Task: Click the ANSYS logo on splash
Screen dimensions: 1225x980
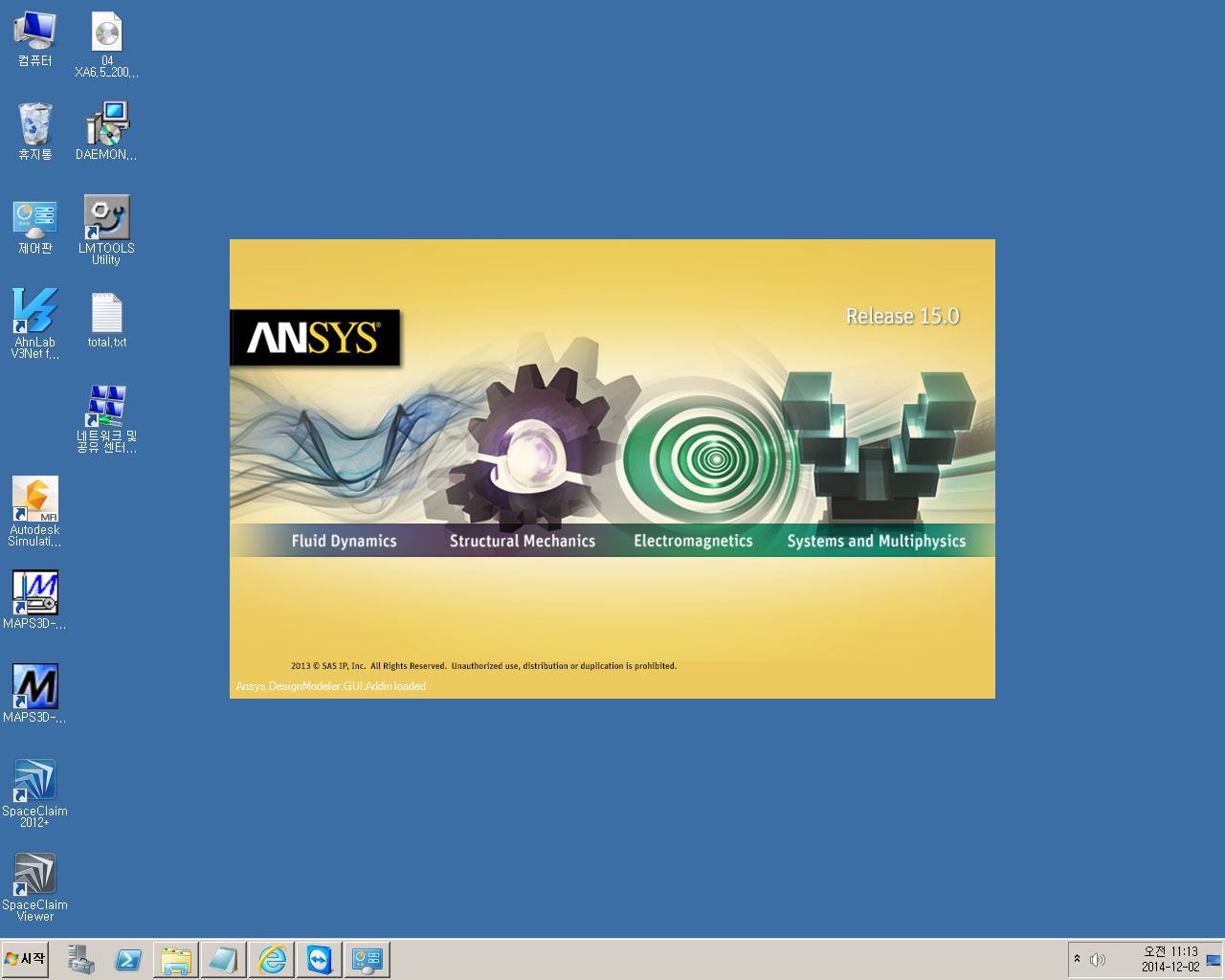Action: (x=315, y=338)
